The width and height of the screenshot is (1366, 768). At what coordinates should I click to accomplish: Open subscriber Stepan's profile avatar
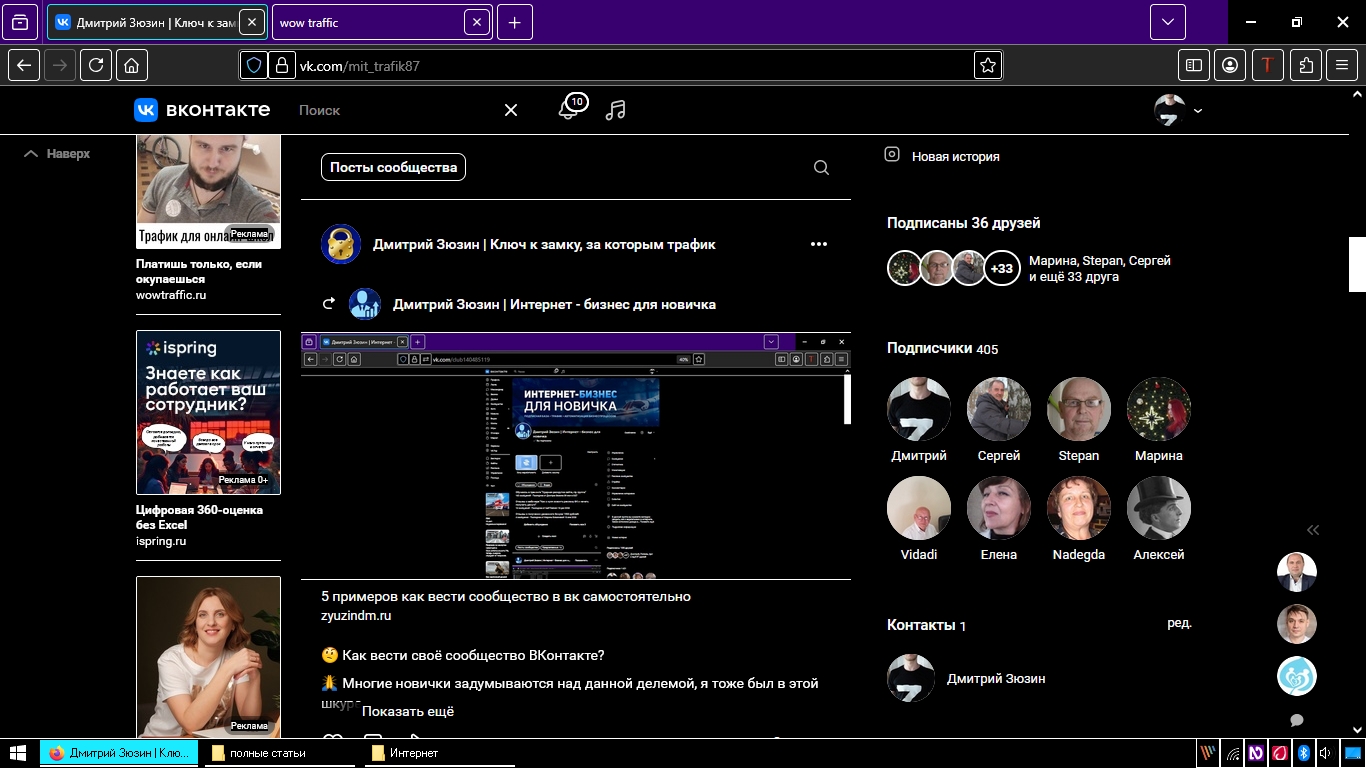1079,409
